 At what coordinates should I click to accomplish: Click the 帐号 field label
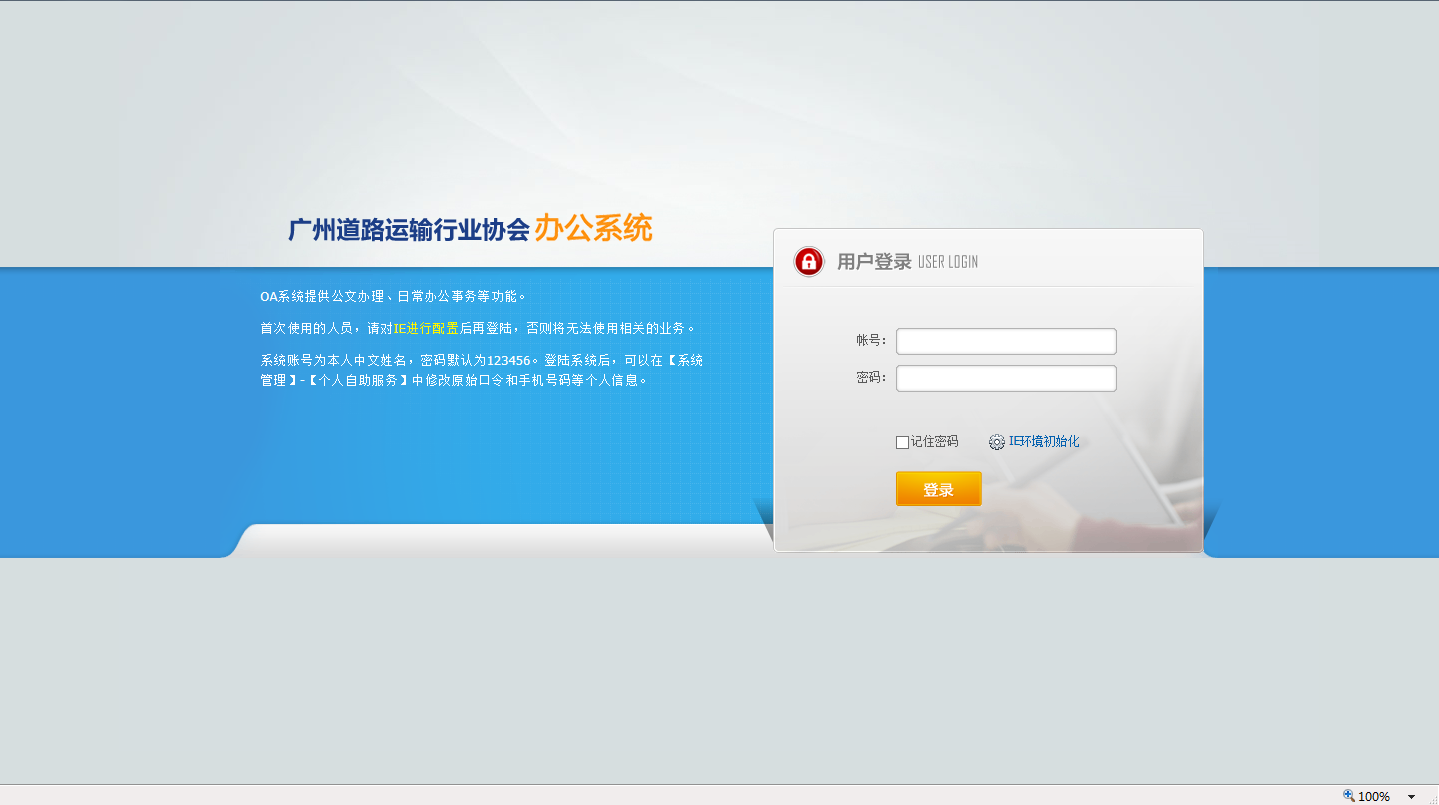click(870, 341)
